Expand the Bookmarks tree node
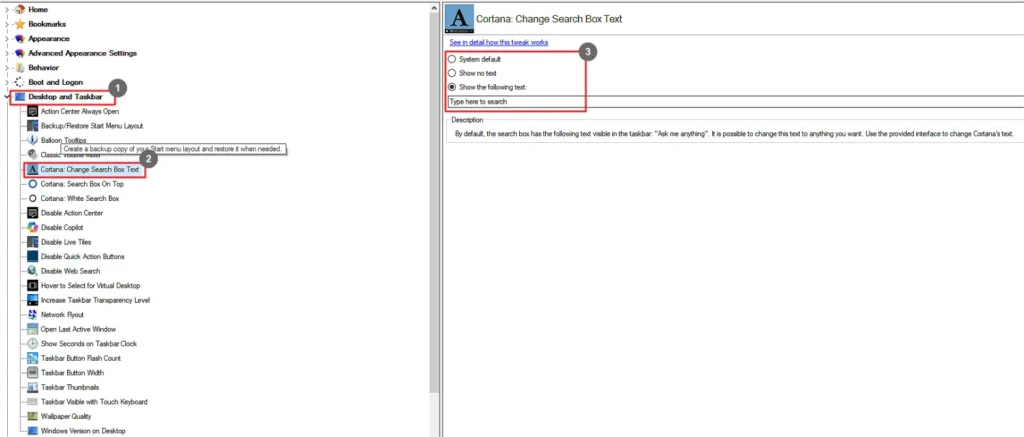Screen dimensions: 1024x437 tap(7, 24)
